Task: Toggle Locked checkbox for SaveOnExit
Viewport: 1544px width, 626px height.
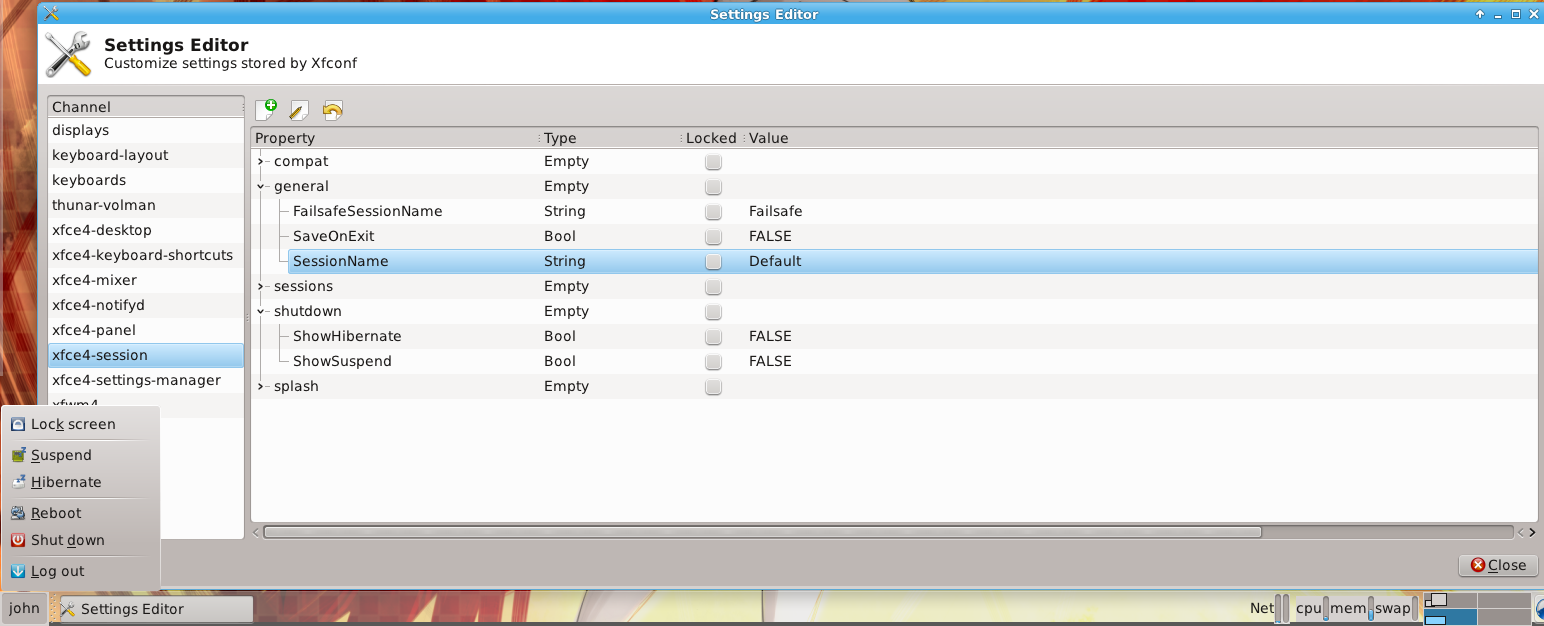Action: [x=713, y=237]
